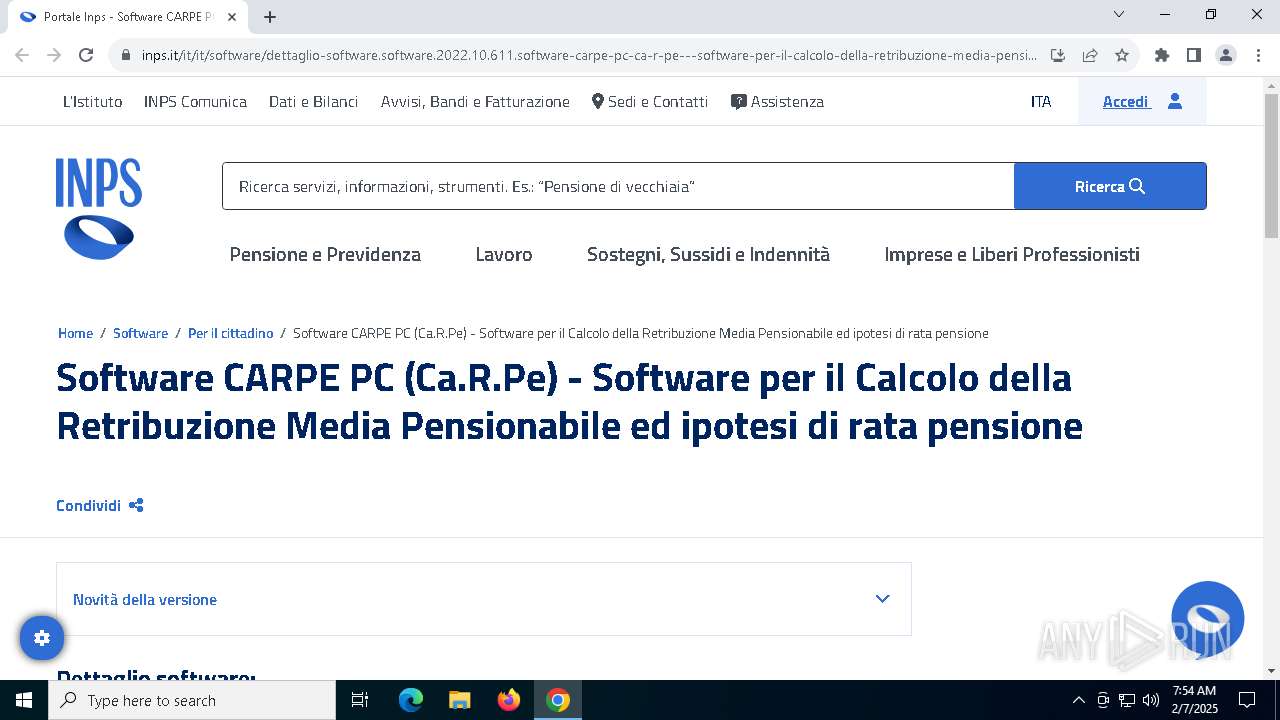Click the user icon next to Accedi

click(x=1175, y=101)
